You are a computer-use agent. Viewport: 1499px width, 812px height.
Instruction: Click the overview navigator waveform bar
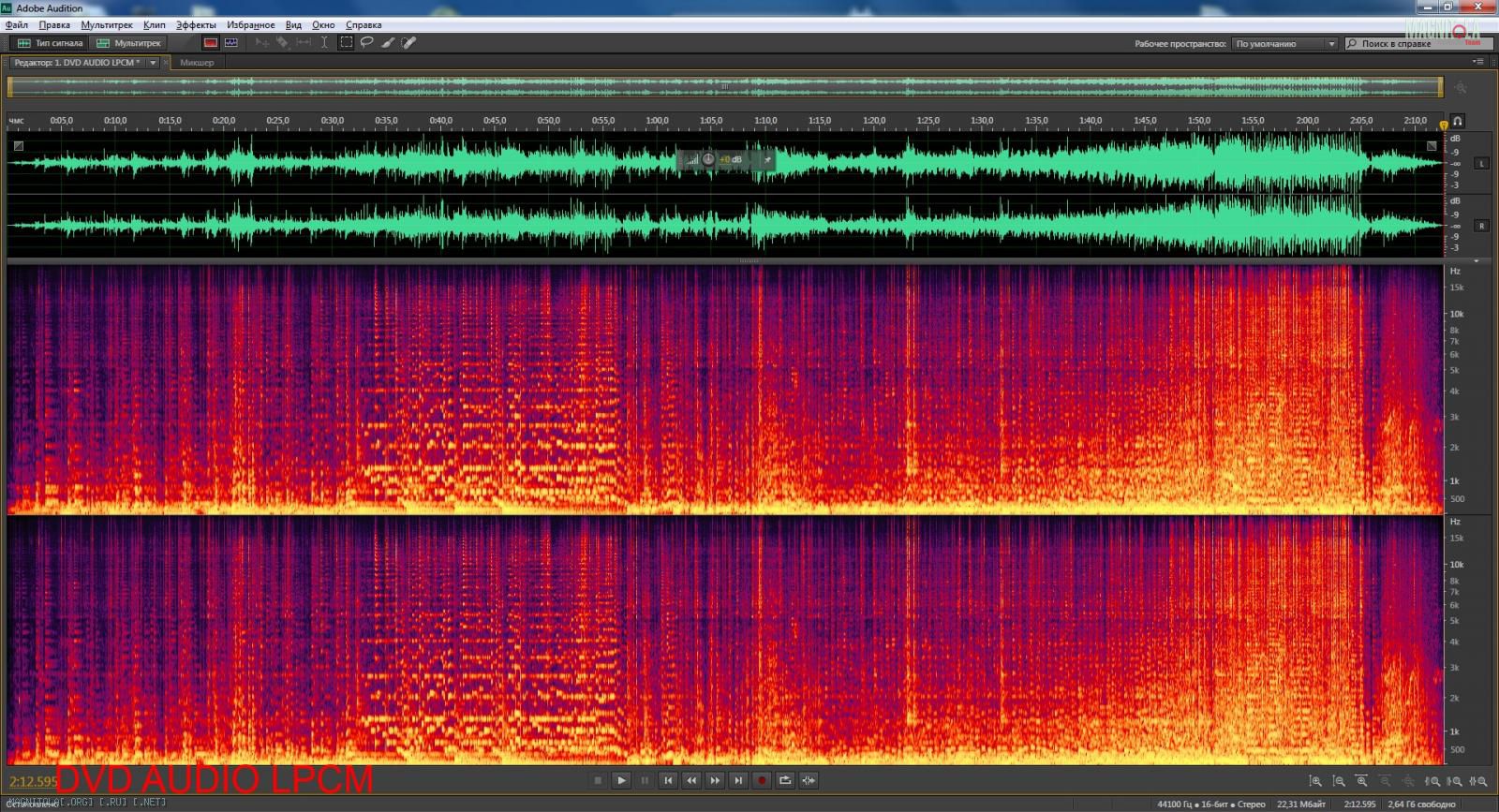click(x=724, y=87)
